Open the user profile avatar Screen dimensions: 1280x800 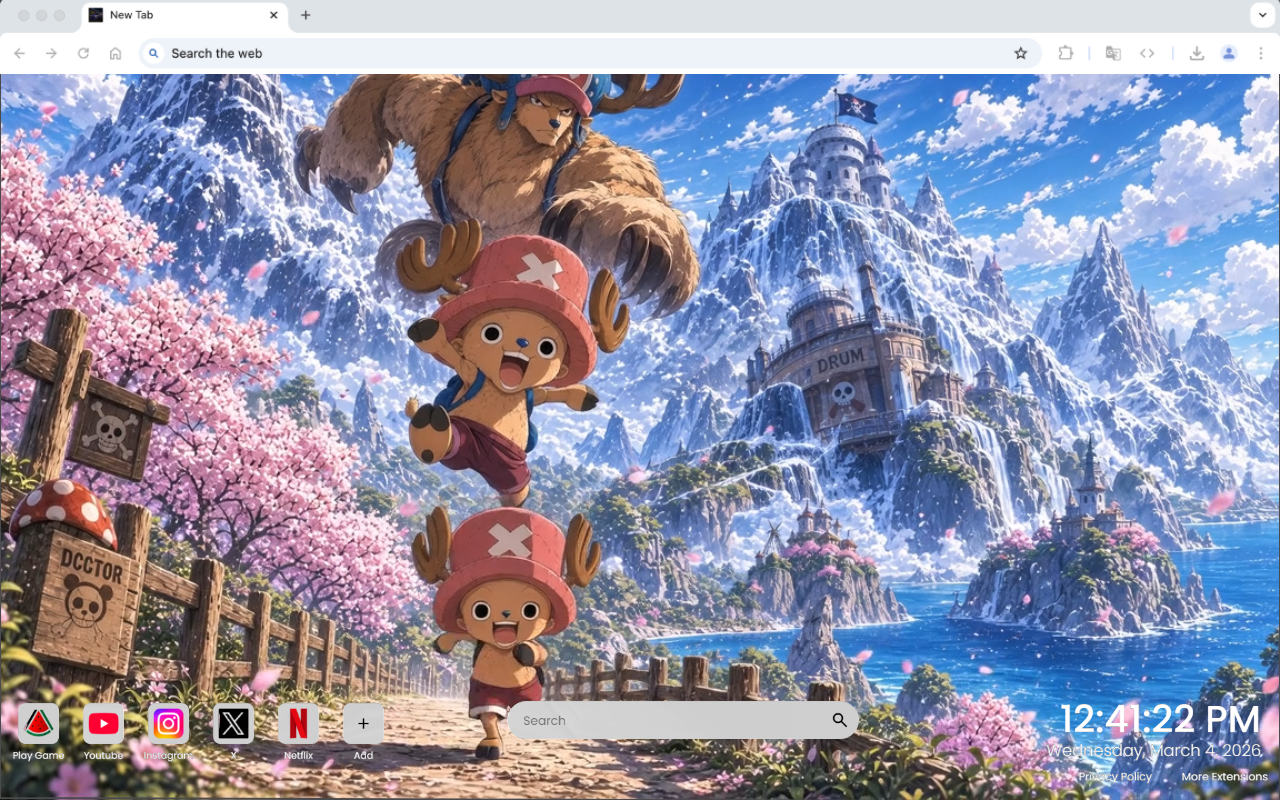coord(1229,53)
